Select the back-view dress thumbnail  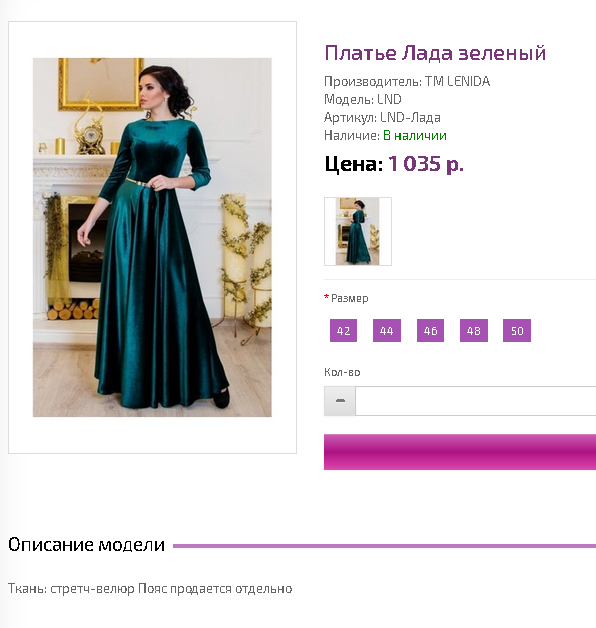[358, 231]
